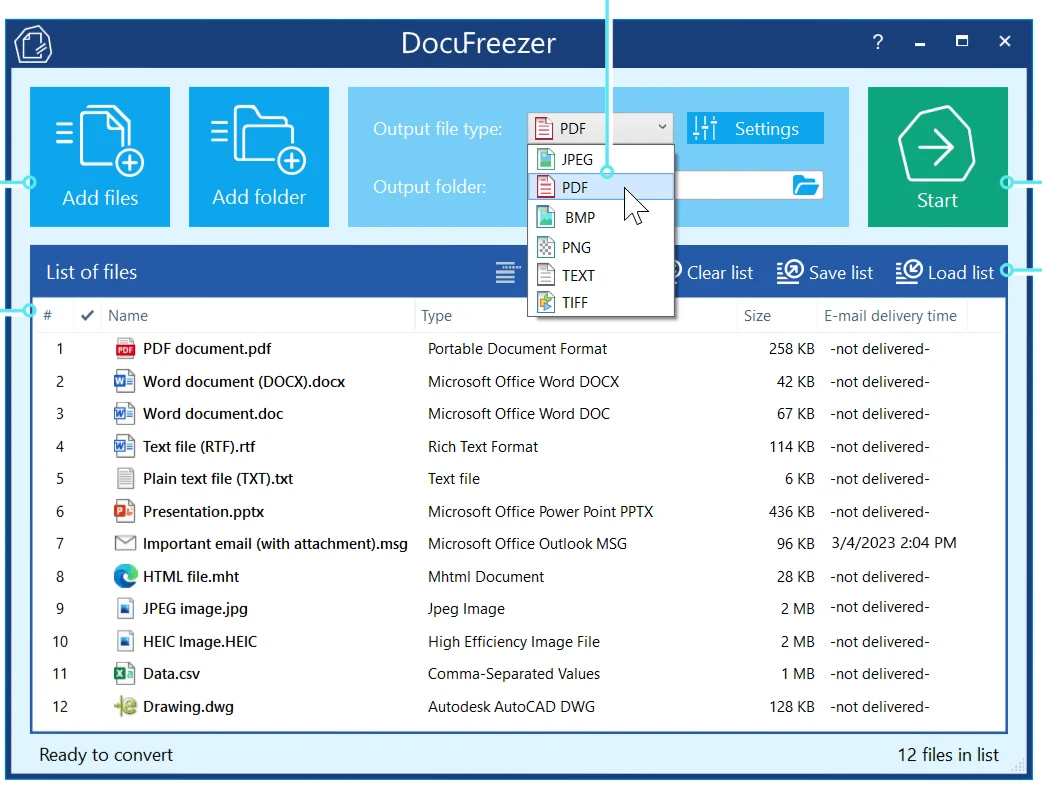Open the output folder browse icon
The width and height of the screenshot is (1042, 794).
coord(805,185)
